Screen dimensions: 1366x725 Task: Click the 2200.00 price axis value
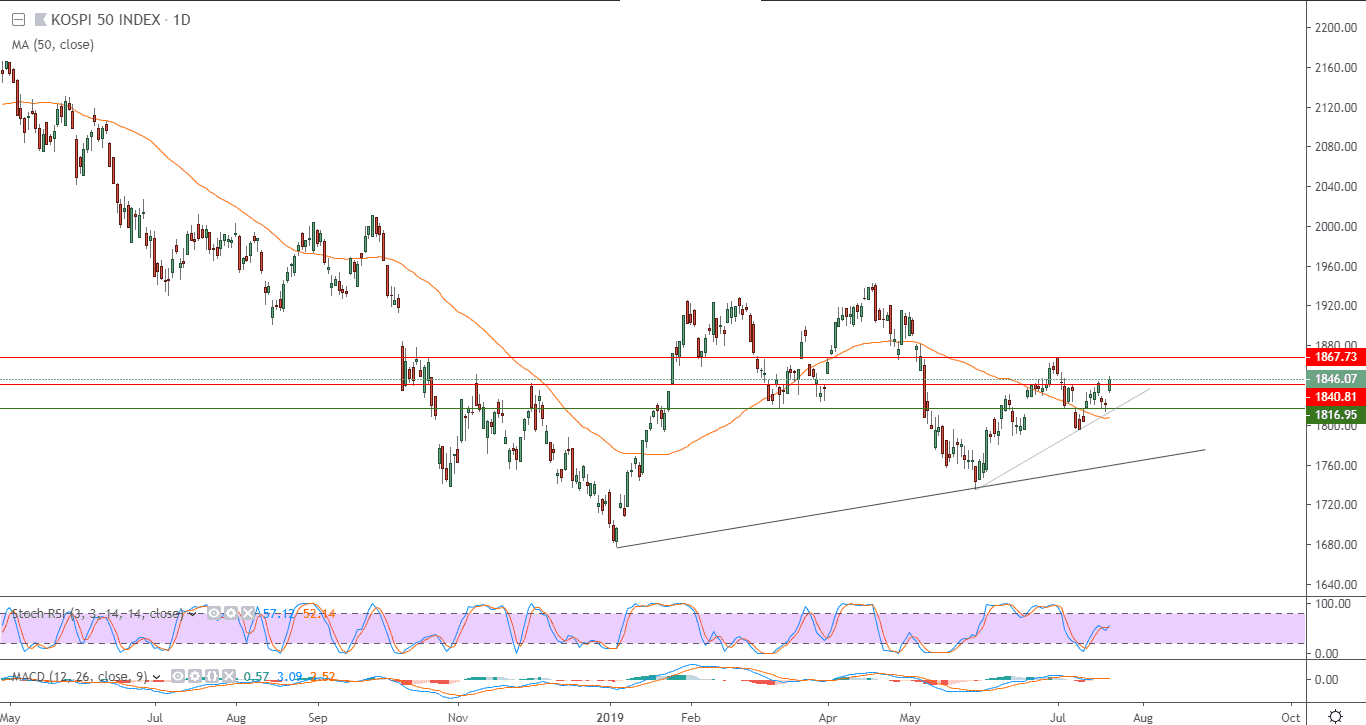1335,28
